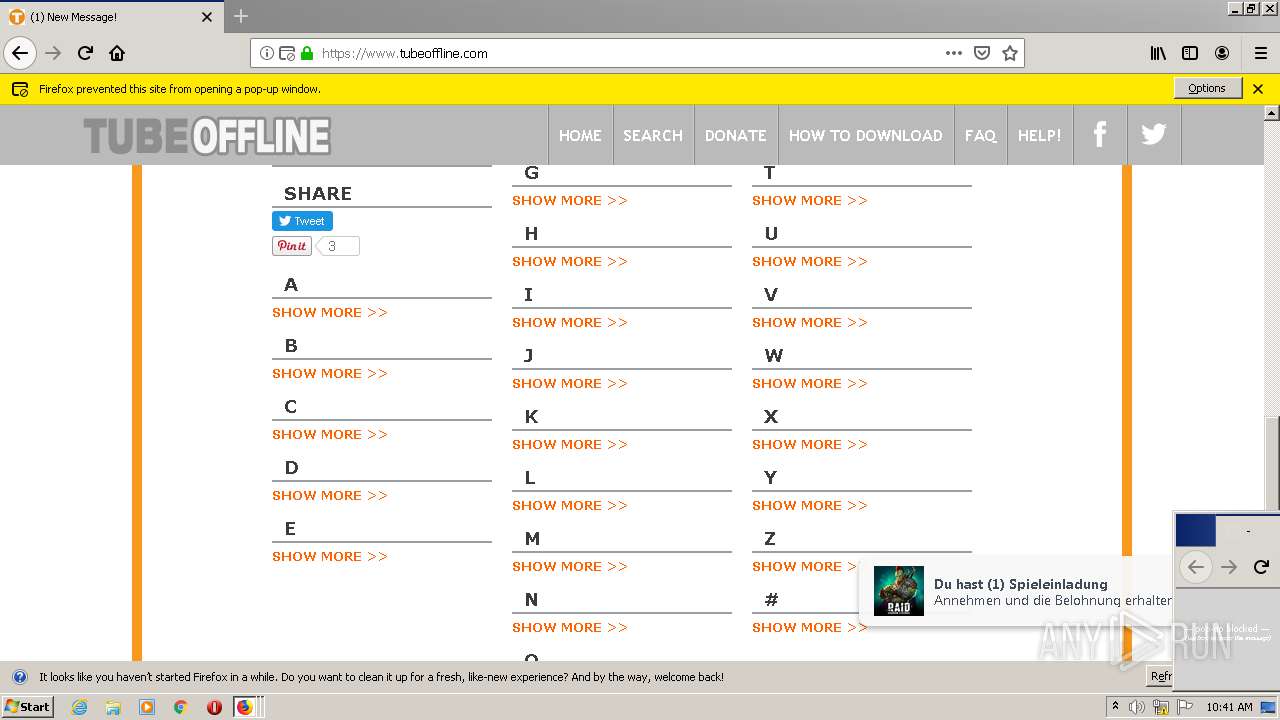Open TubeOffline Facebook page icon
The width and height of the screenshot is (1280, 720).
click(1100, 134)
